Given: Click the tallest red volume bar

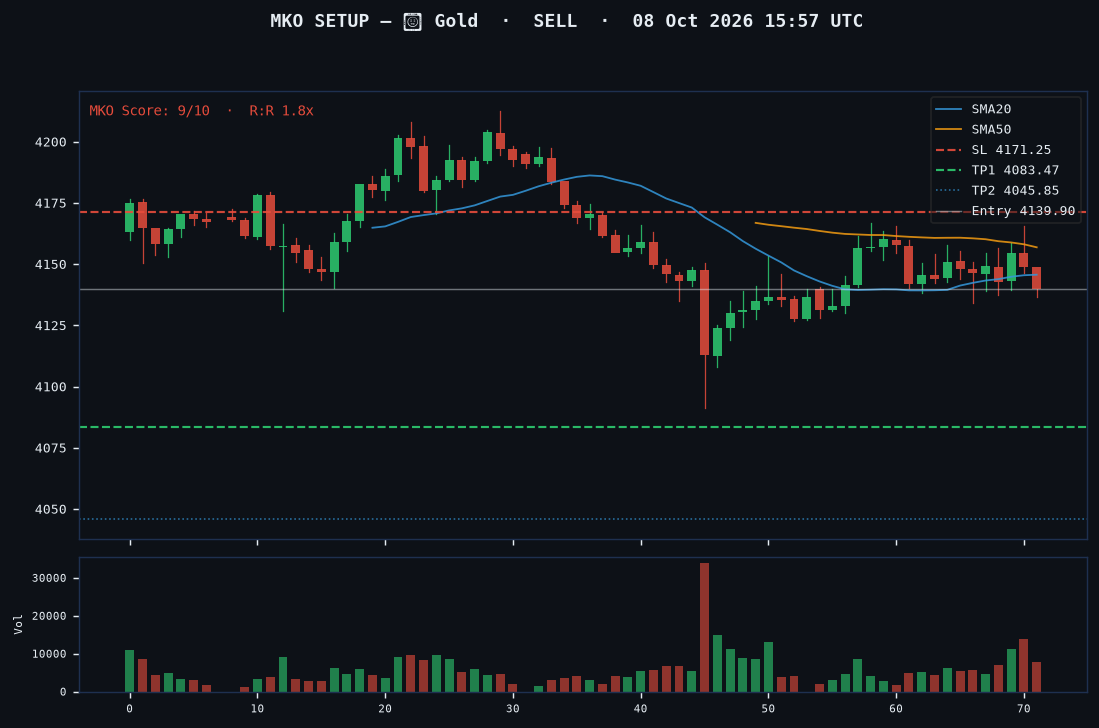Looking at the screenshot, I should 704,627.
